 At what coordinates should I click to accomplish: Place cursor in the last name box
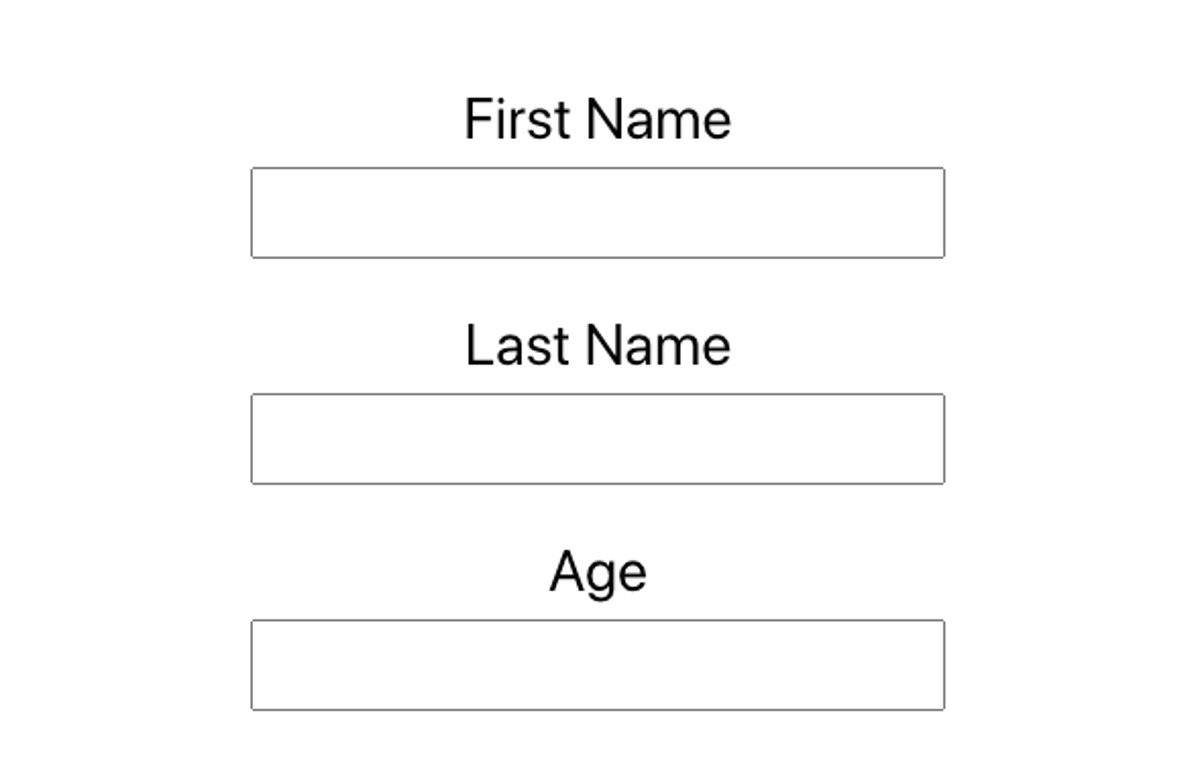(597, 439)
